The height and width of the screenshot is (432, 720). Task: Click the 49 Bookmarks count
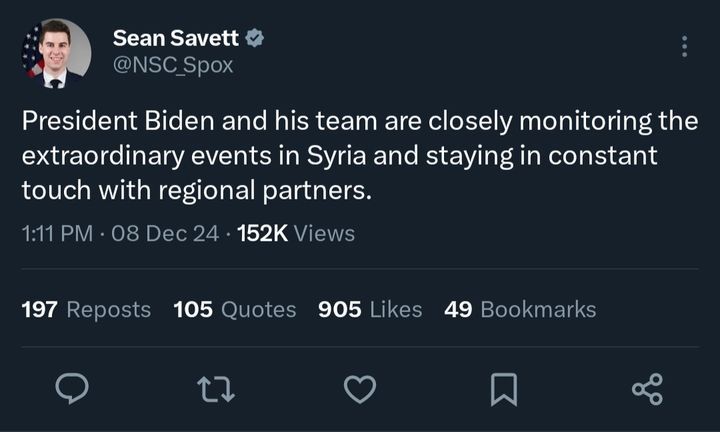pyautogui.click(x=520, y=309)
